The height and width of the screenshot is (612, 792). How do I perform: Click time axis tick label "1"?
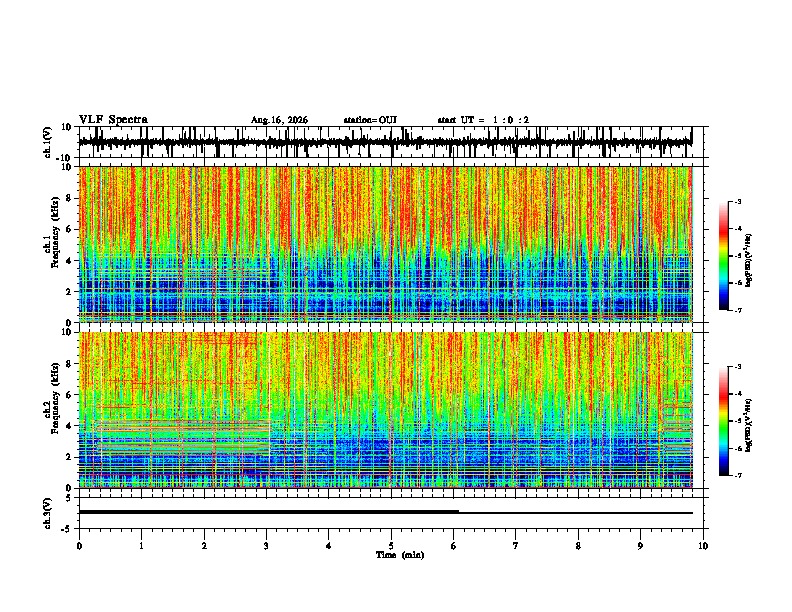point(141,546)
